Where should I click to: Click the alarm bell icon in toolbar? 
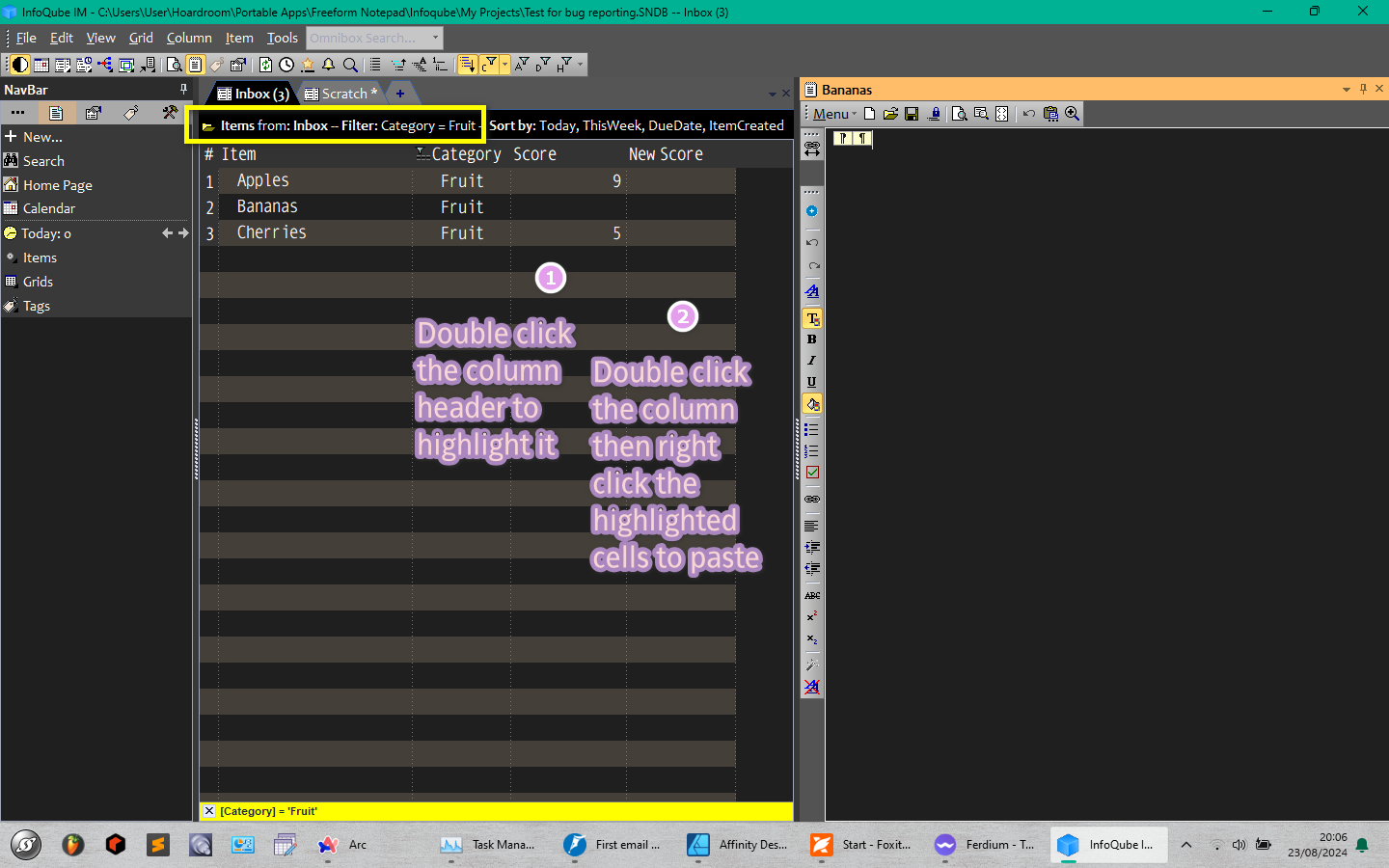click(329, 65)
